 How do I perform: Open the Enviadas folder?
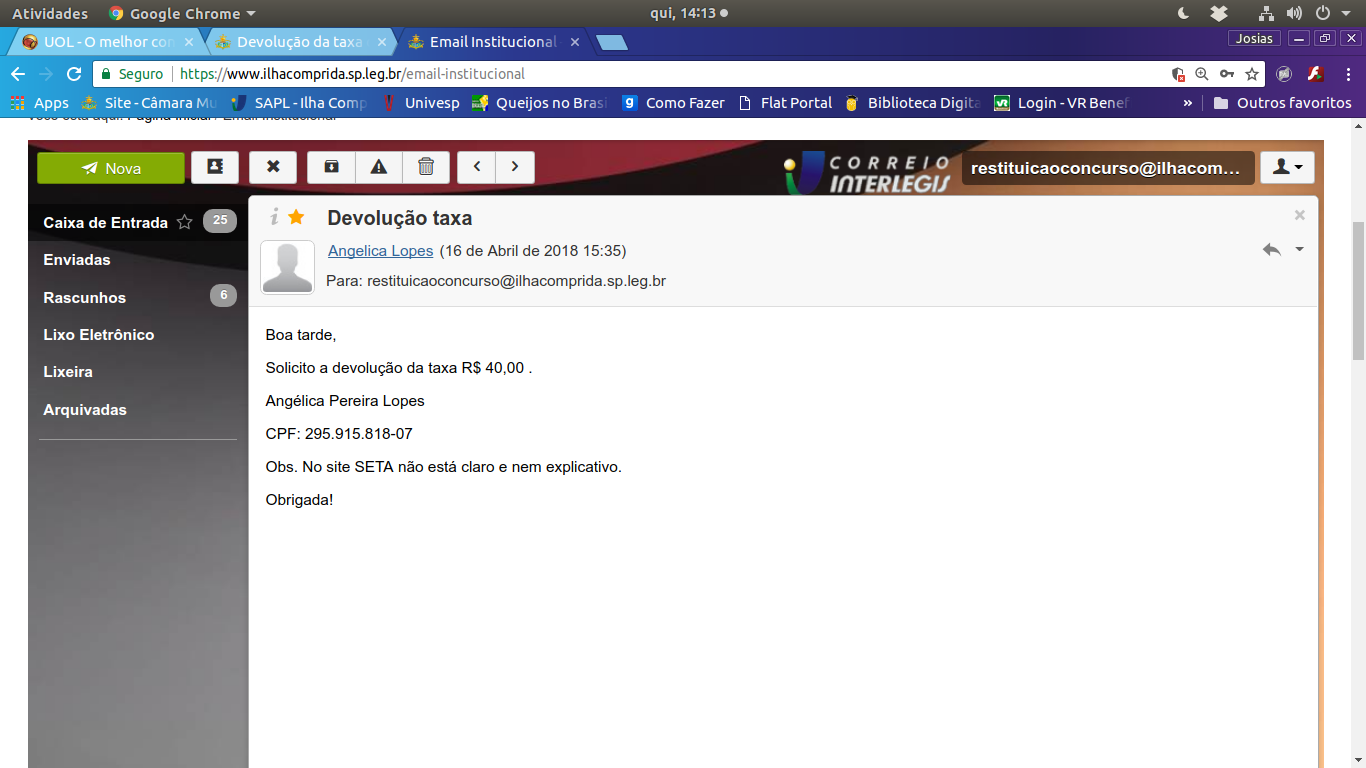coord(77,260)
